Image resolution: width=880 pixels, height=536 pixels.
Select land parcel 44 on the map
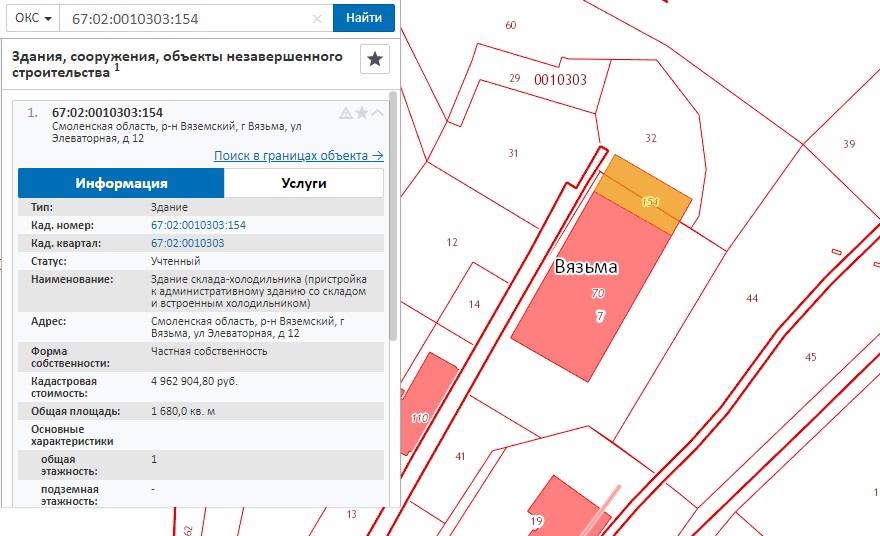click(752, 300)
